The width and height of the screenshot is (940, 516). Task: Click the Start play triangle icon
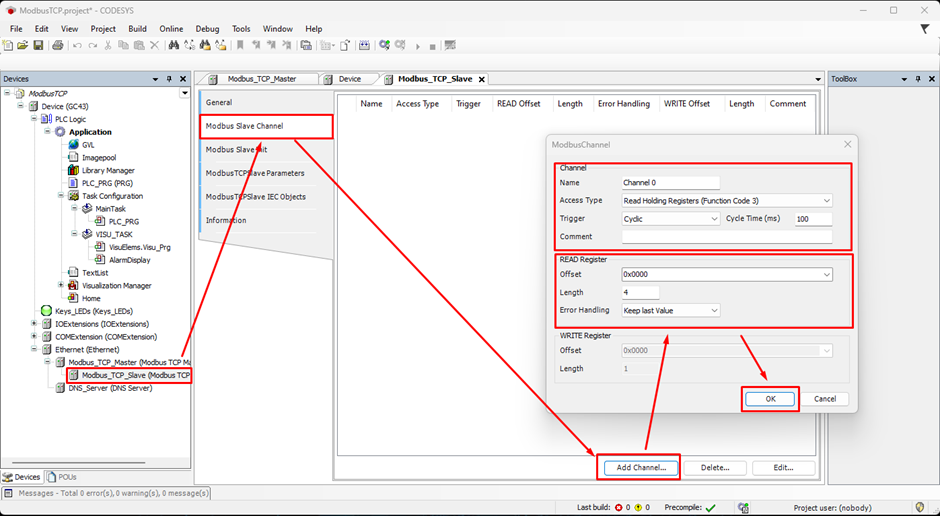coord(418,46)
